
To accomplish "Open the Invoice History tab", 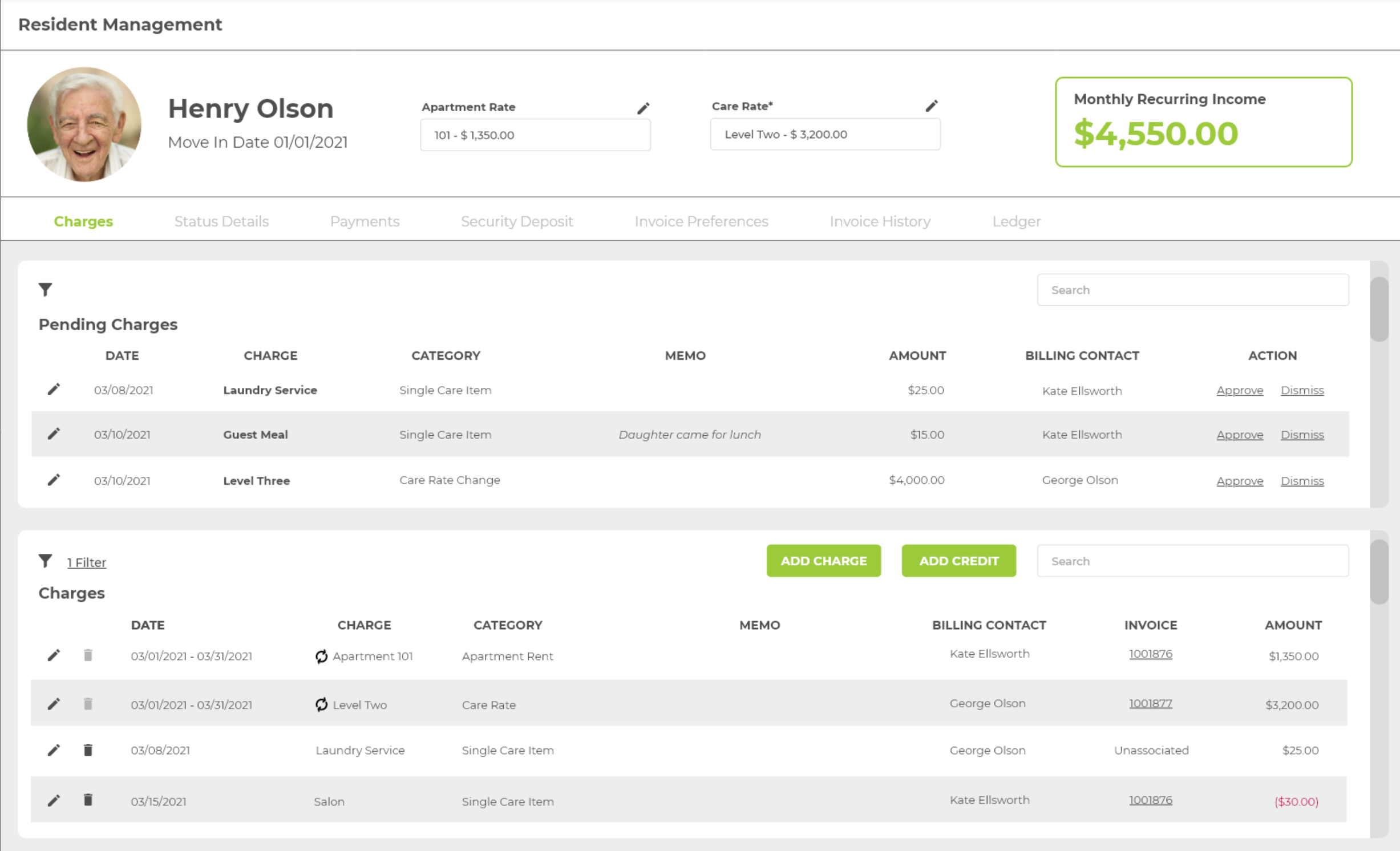I will [x=880, y=221].
